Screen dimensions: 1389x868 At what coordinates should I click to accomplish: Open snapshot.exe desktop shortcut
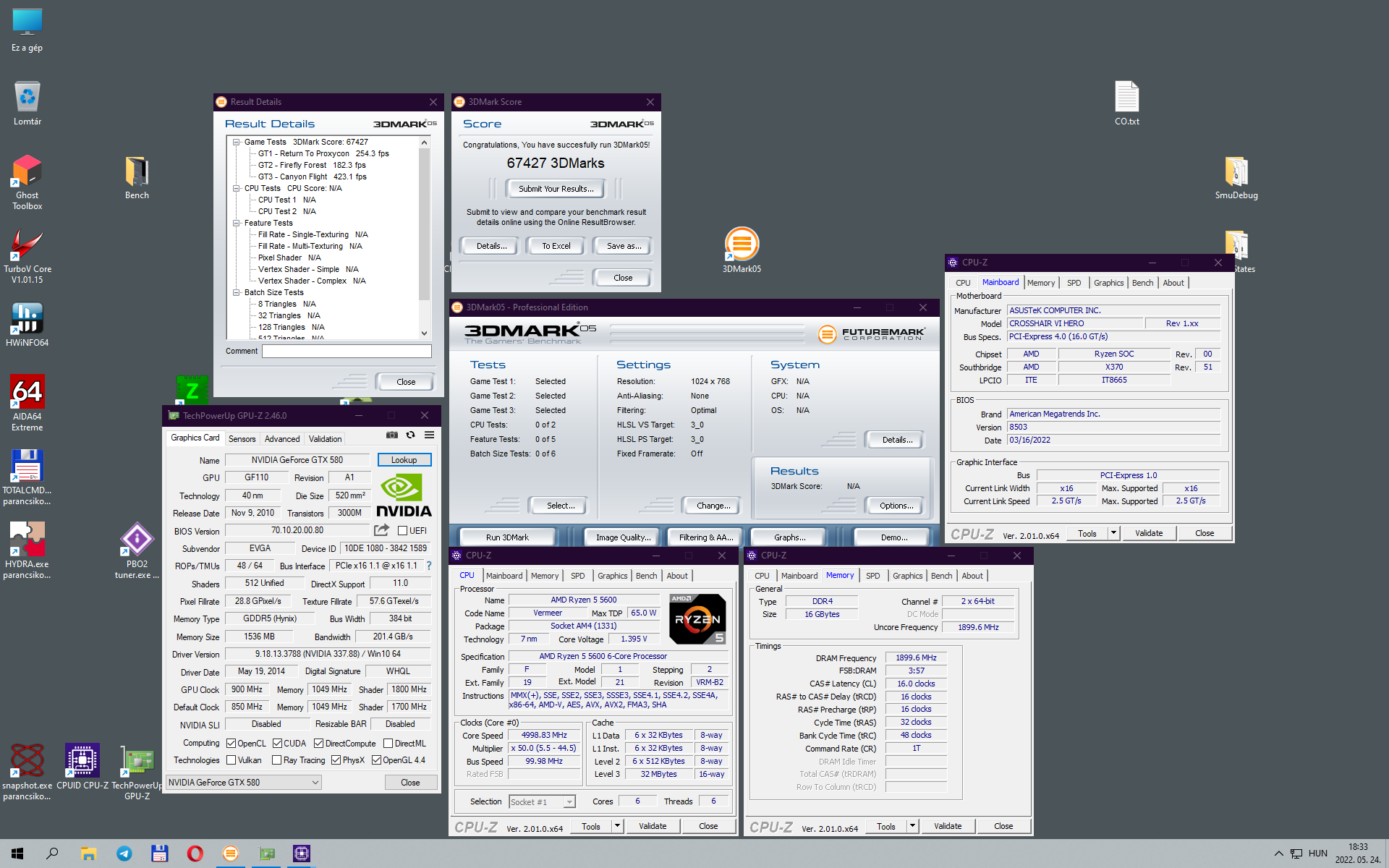pos(27,772)
